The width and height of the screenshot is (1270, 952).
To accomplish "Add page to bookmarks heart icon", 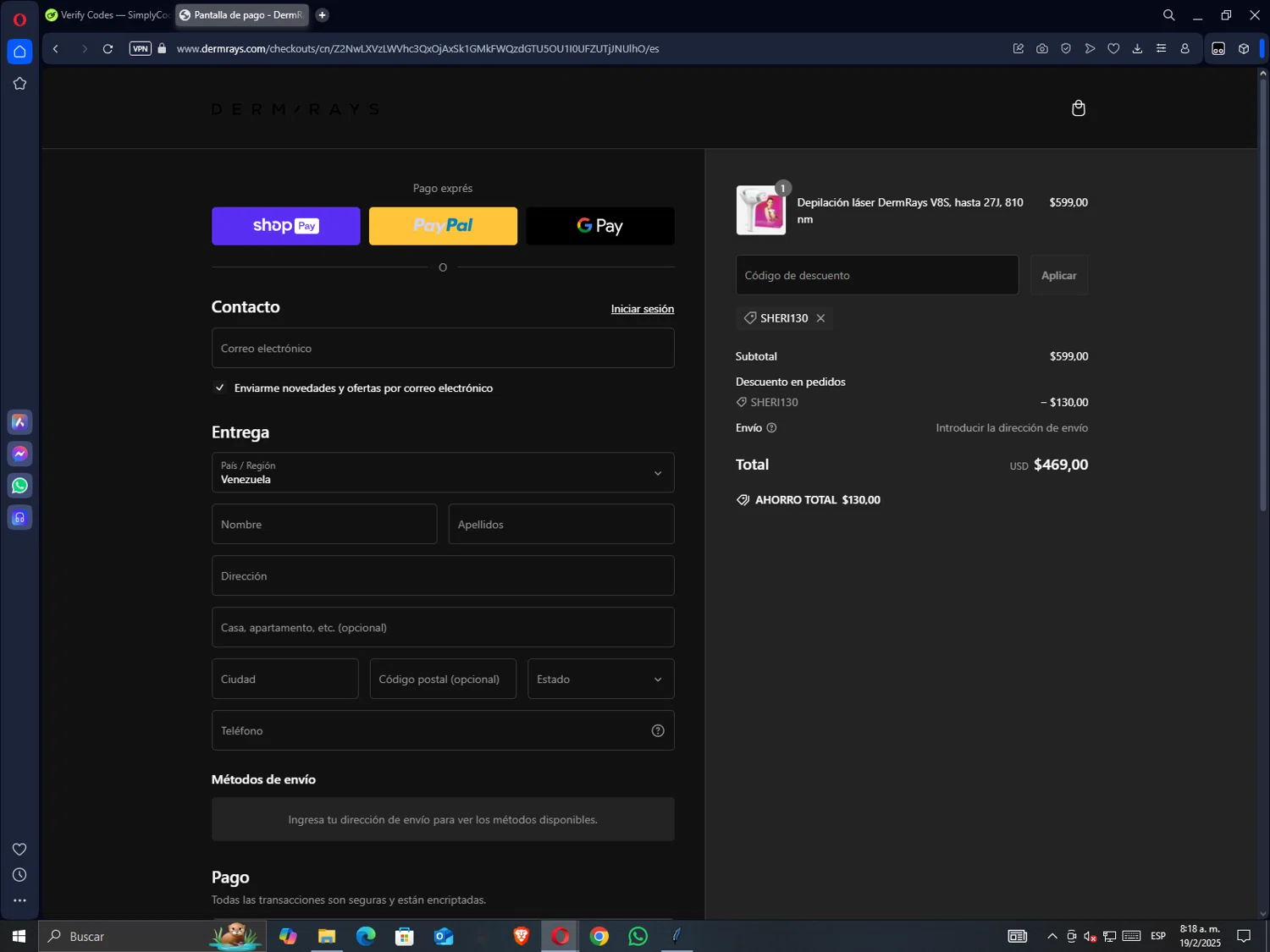I will coord(1113,49).
